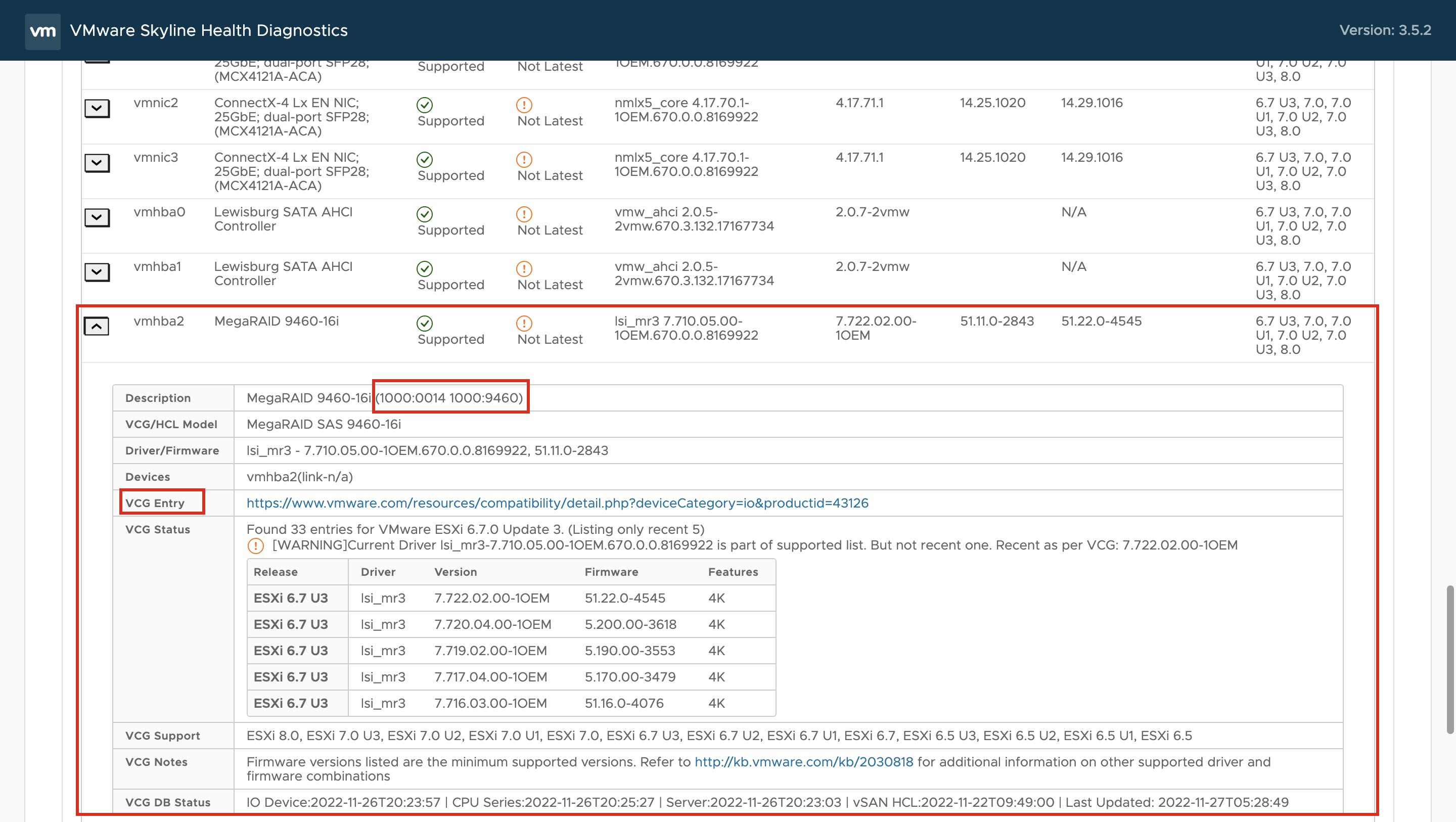Viewport: 1456px width, 822px height.
Task: Click the VMware vm logo icon
Action: tap(42, 31)
